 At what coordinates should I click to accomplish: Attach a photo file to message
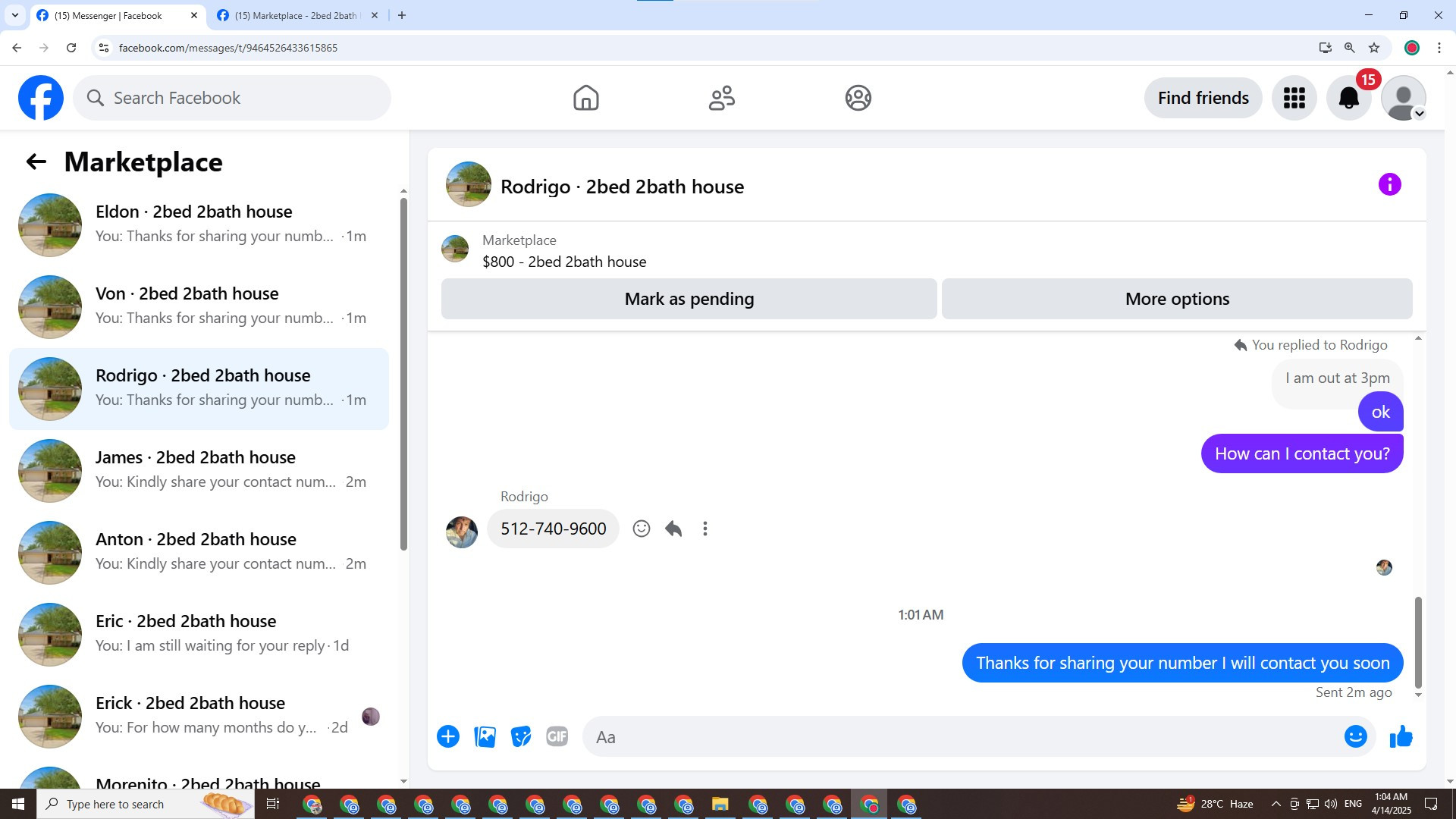(485, 736)
